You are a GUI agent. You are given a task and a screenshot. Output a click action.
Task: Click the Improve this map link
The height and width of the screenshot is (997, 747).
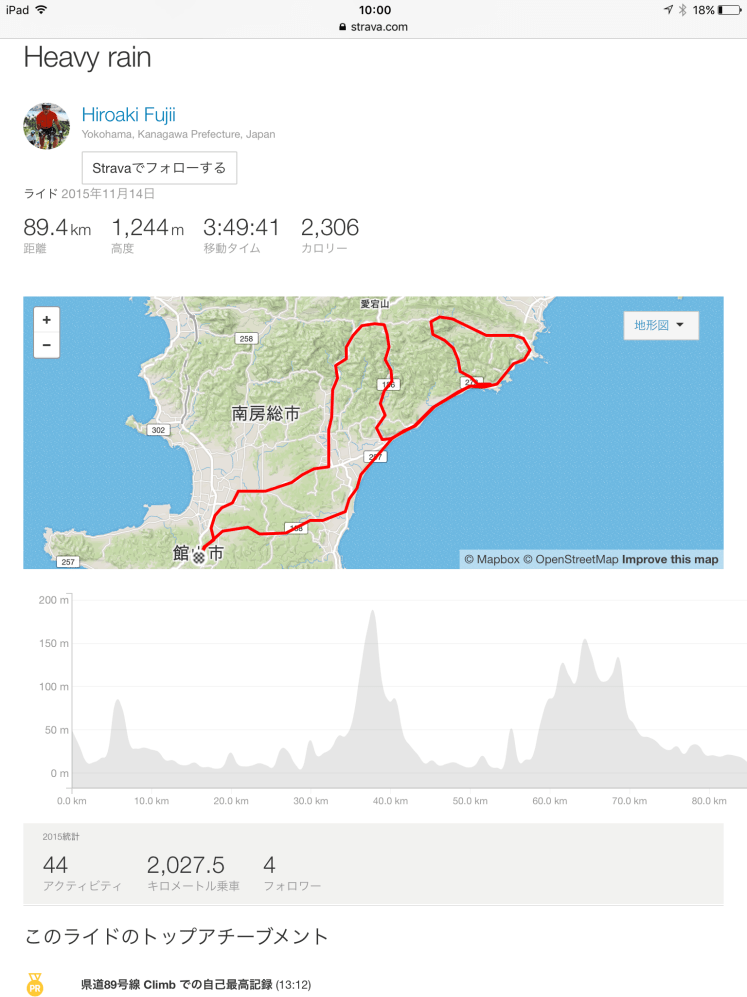(670, 559)
